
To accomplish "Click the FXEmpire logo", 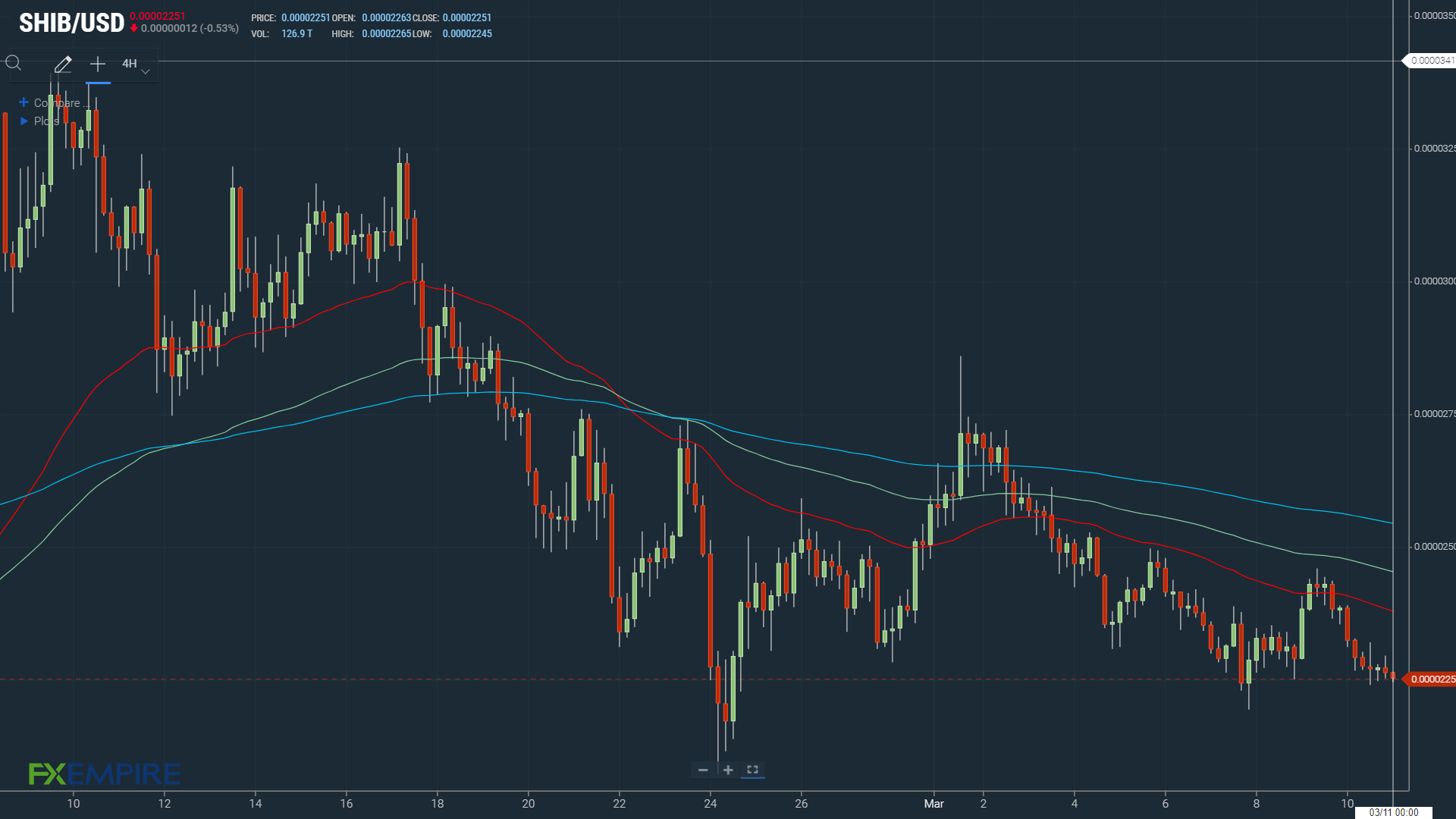I will pyautogui.click(x=105, y=773).
